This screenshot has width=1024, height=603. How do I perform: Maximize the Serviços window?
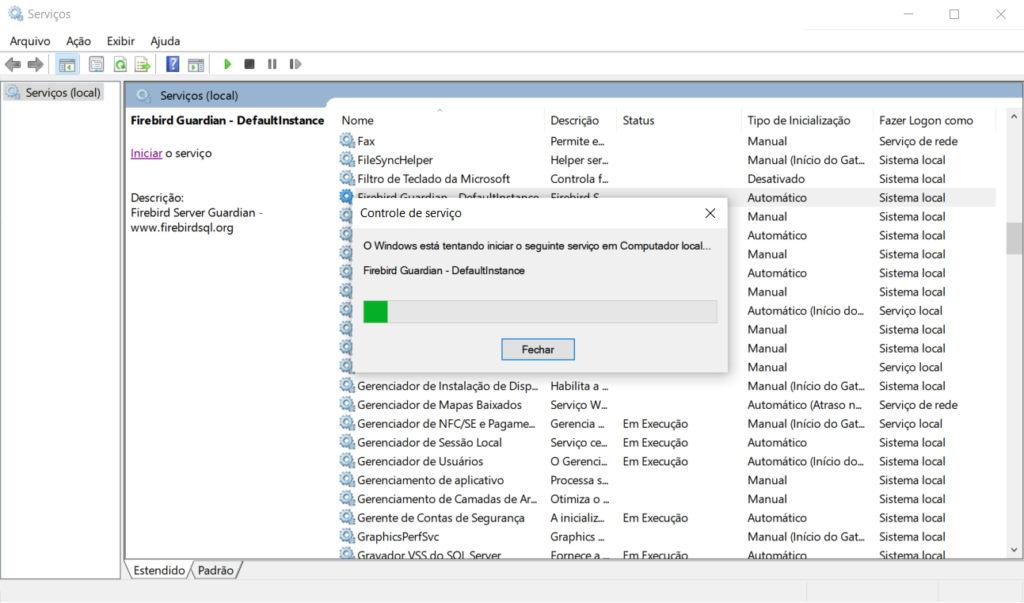click(954, 14)
